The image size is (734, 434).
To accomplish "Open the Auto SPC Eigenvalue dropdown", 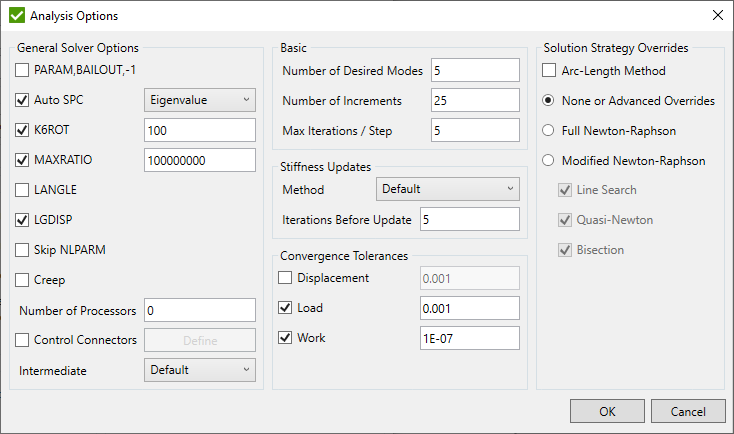I will tap(200, 100).
